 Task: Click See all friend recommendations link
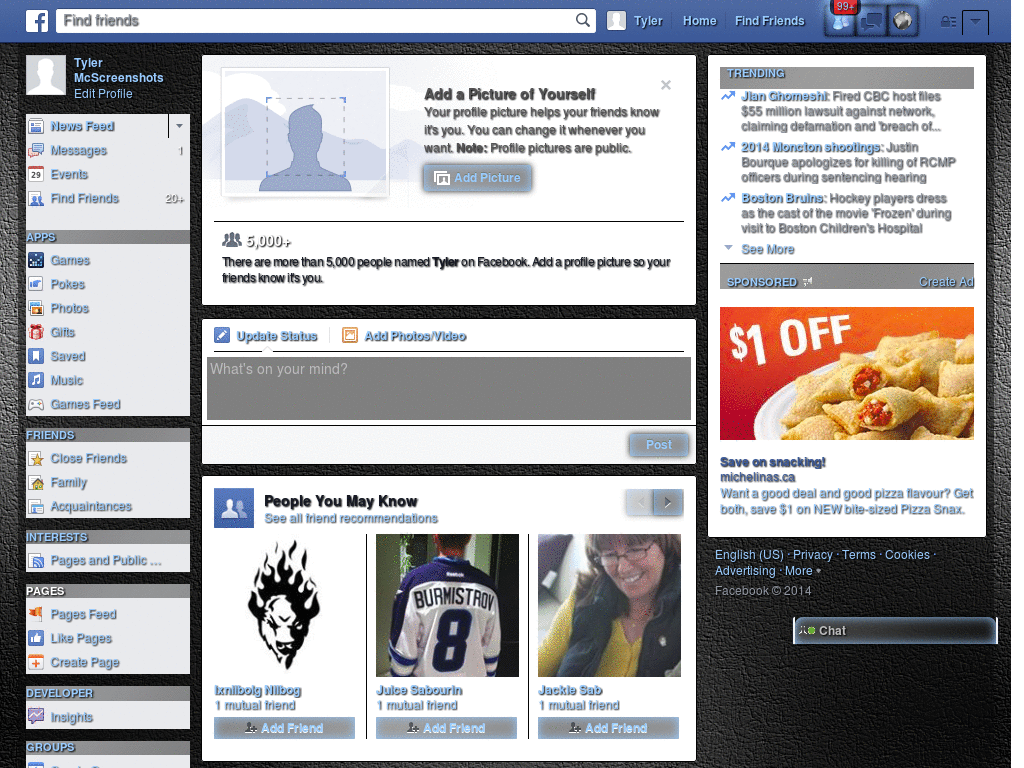(x=351, y=519)
